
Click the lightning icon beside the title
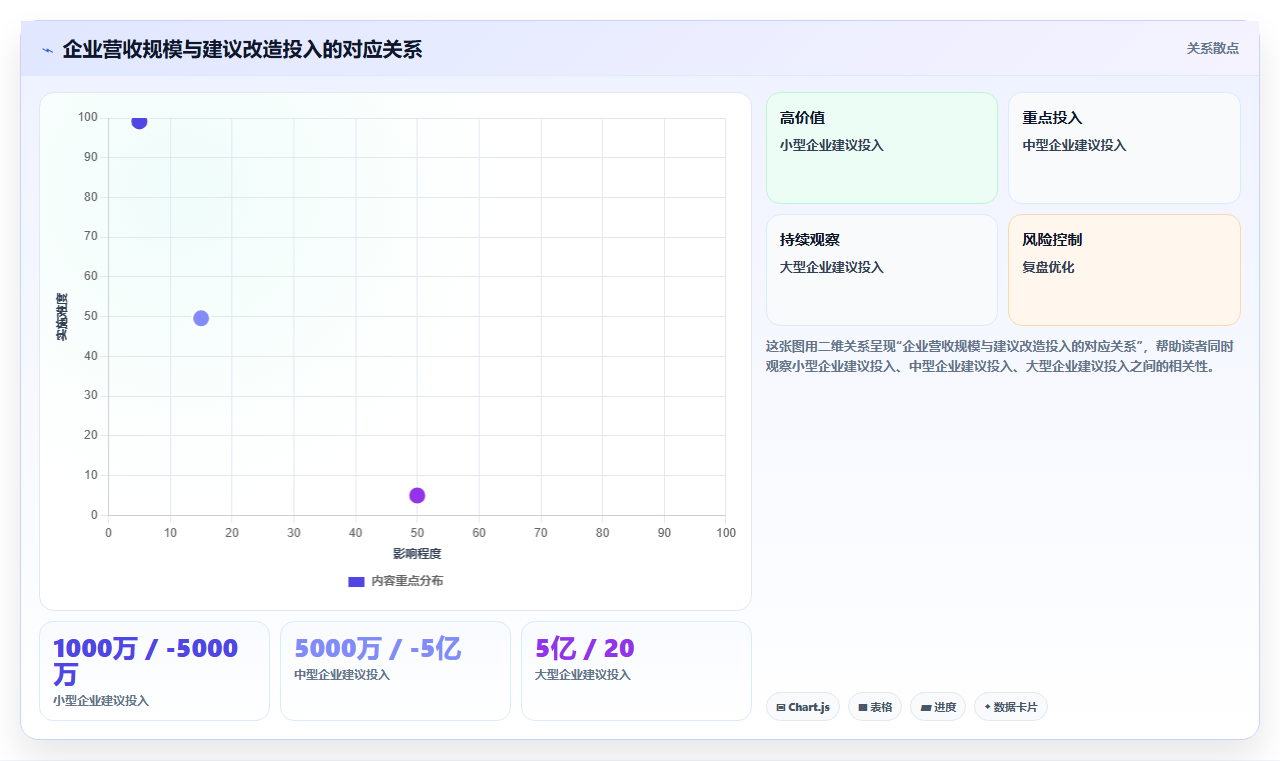coord(48,50)
